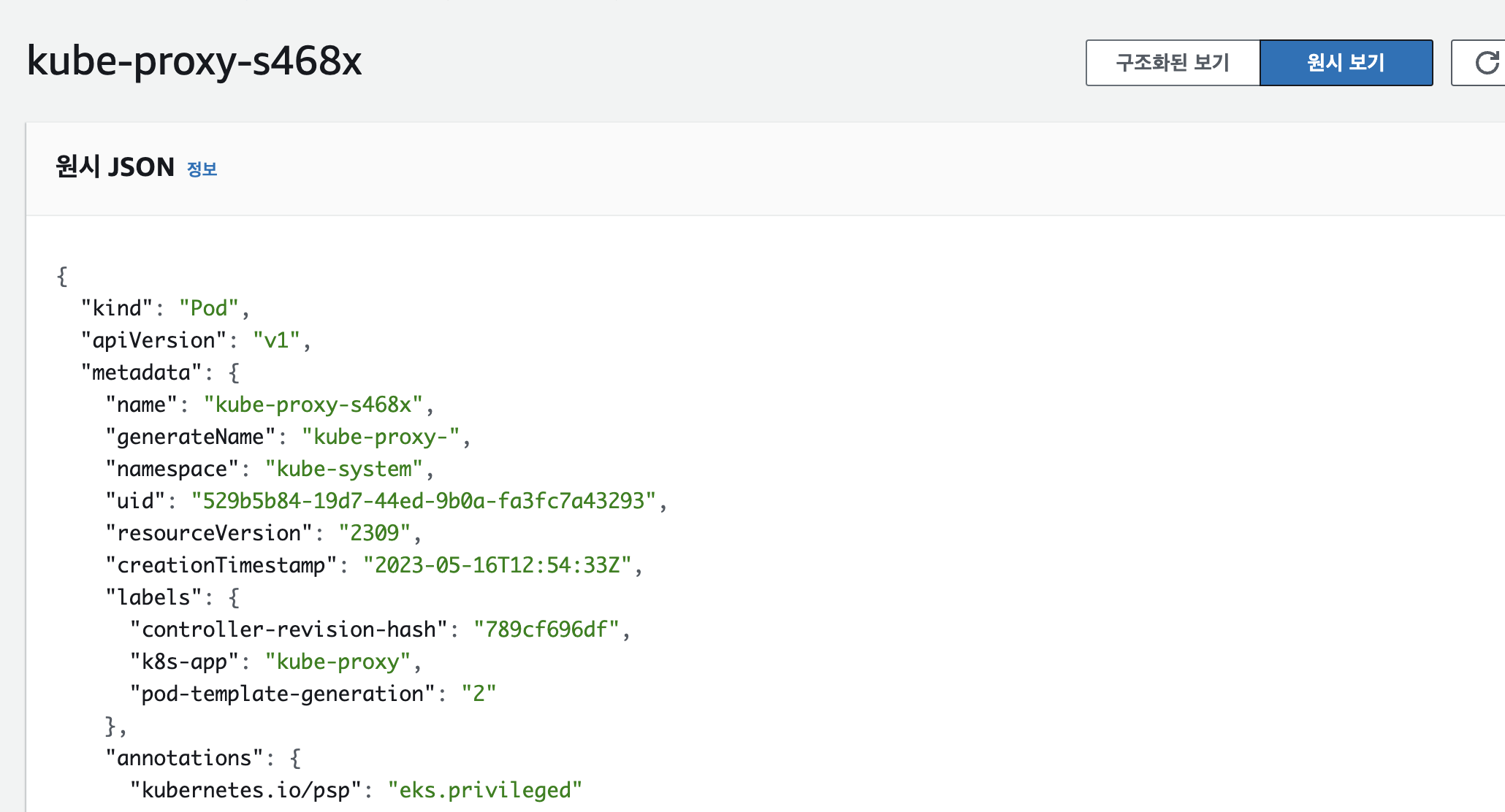Click the namespace value "kube-system"
Image resolution: width=1505 pixels, height=812 pixels.
(343, 469)
